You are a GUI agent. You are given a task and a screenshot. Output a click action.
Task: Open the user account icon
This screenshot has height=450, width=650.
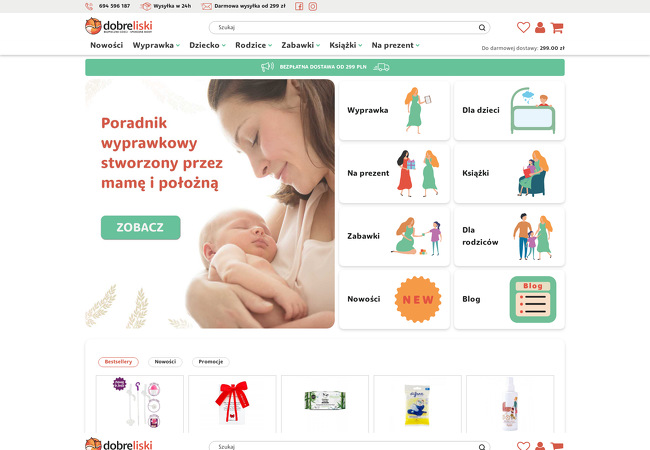point(540,27)
